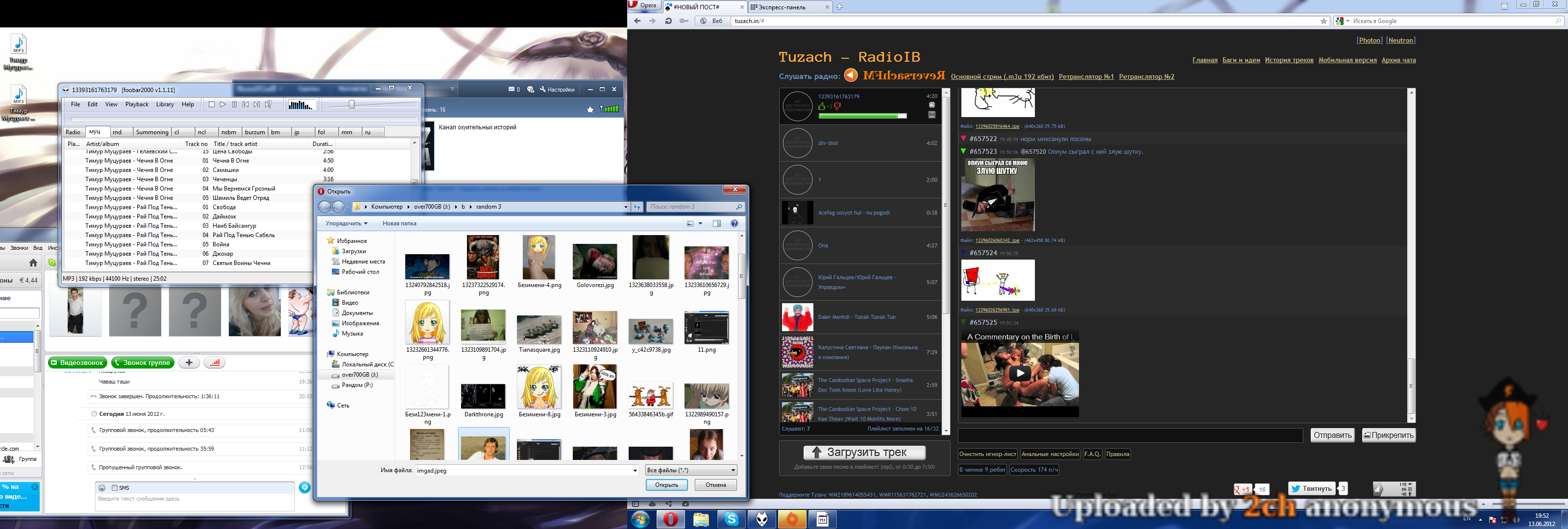The width and height of the screenshot is (1568, 529).
Task: Click the Новая папка button
Action: 399,223
